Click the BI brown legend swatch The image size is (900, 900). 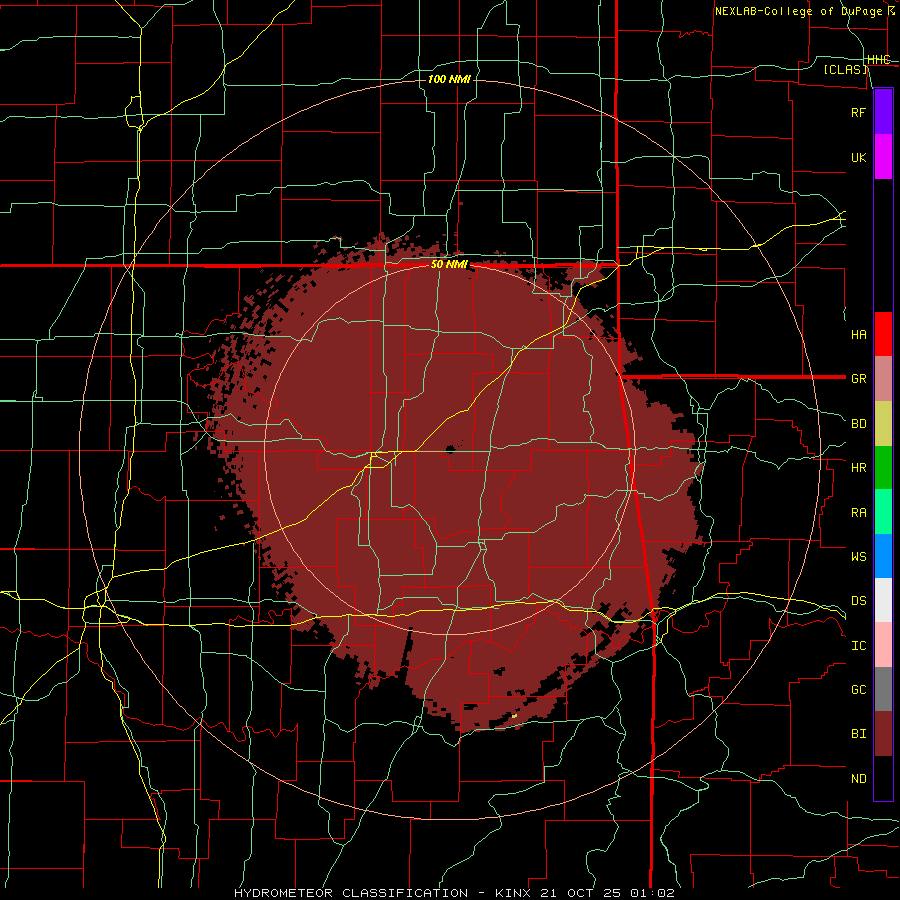883,734
